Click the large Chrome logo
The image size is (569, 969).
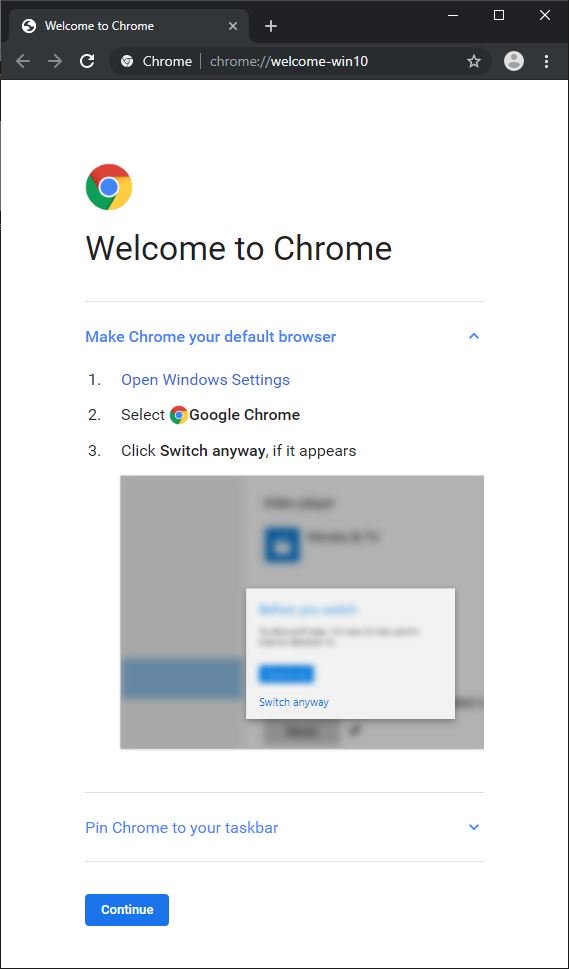109,187
